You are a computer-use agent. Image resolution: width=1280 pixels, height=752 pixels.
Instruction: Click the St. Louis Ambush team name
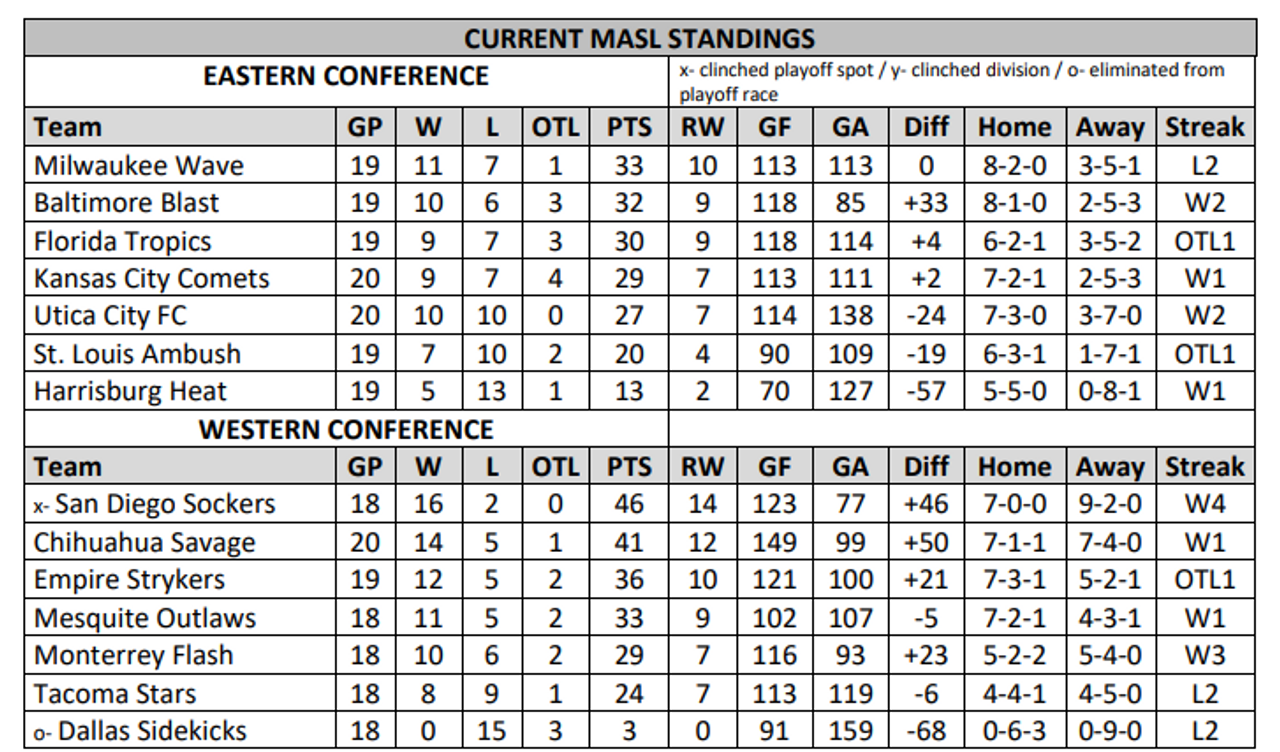pyautogui.click(x=137, y=354)
